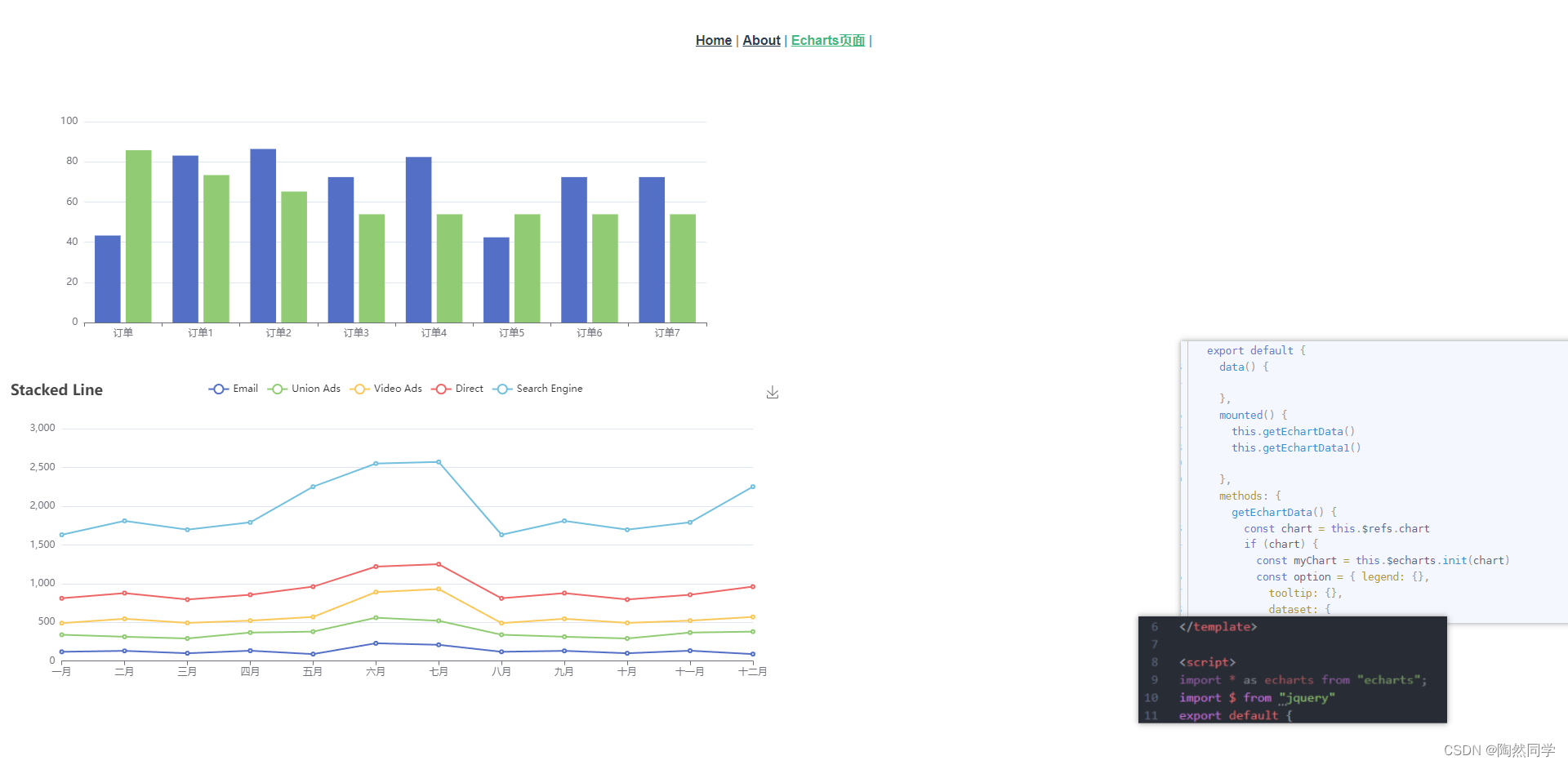Open the Home link
1568x765 pixels.
click(713, 40)
